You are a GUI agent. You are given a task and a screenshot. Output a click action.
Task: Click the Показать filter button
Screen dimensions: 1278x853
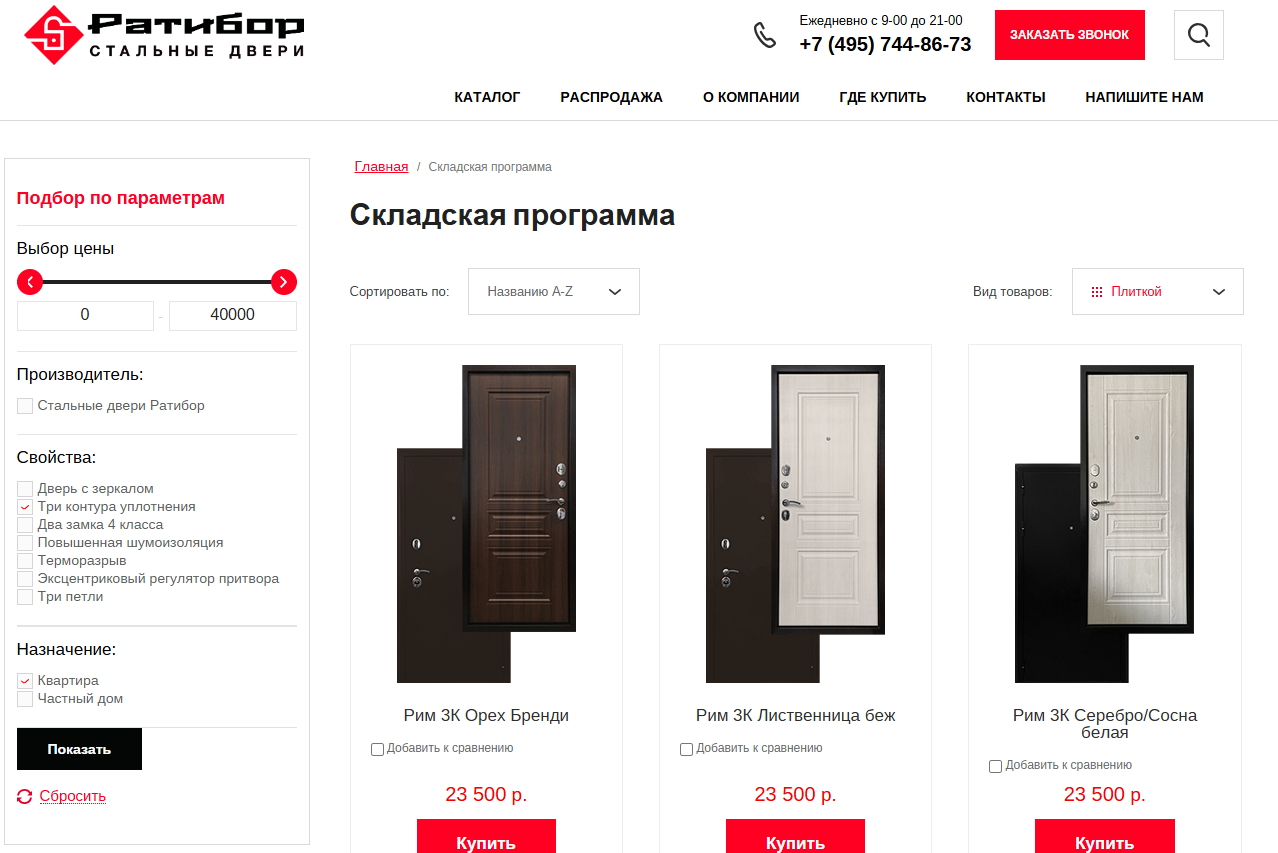[x=79, y=749]
